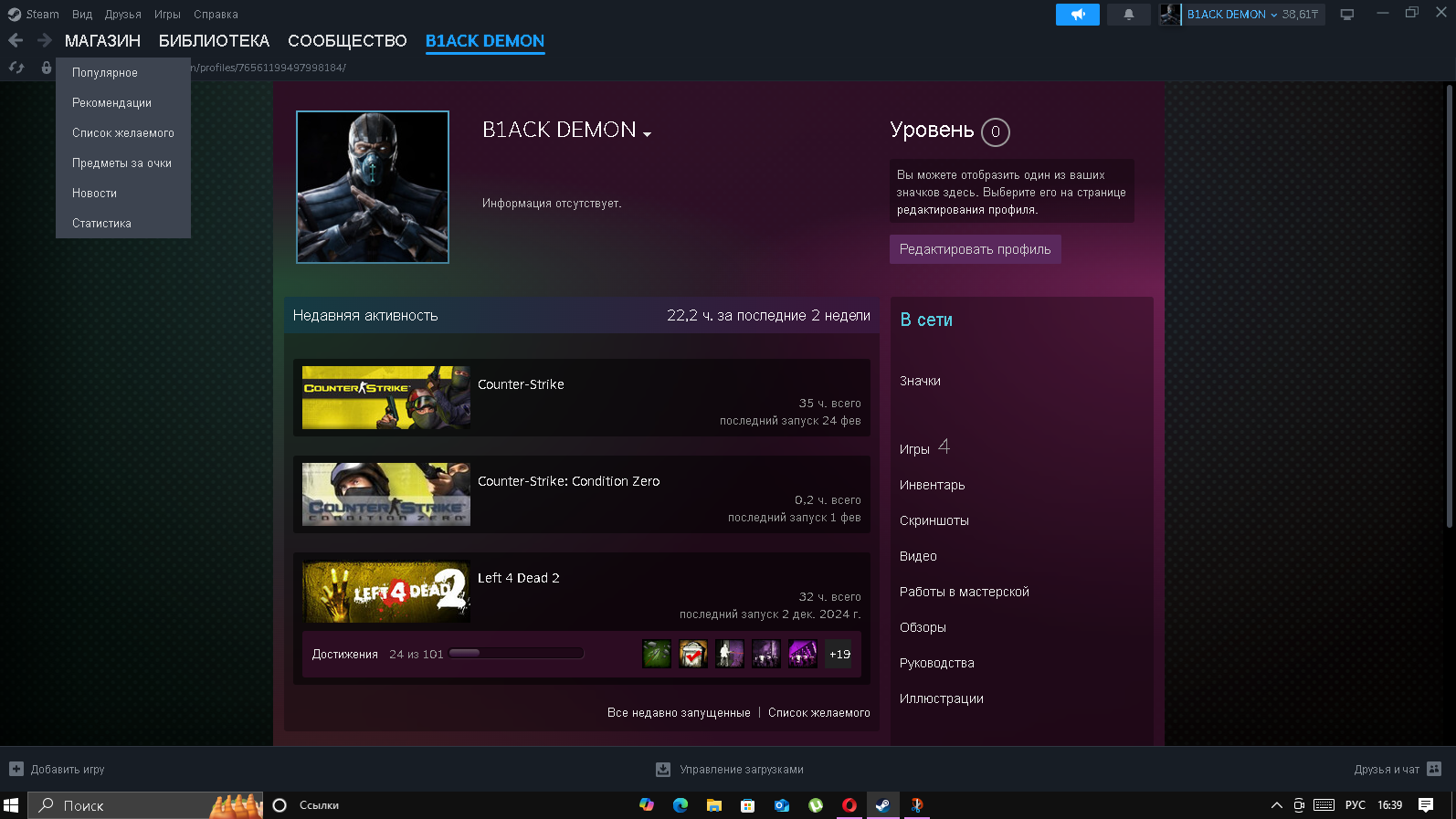Click Steam icon in Windows taskbar

[882, 805]
